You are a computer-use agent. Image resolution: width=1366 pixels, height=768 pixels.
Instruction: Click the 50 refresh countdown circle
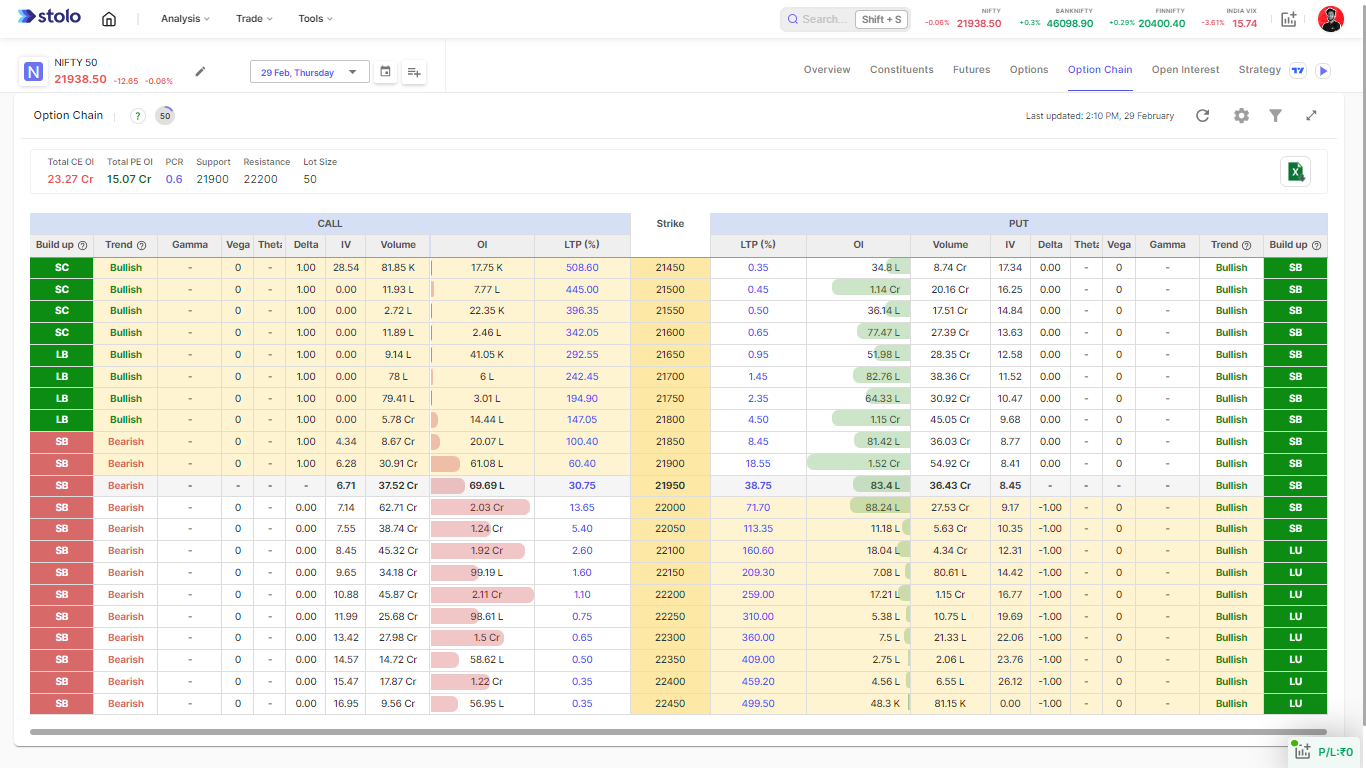pyautogui.click(x=165, y=116)
